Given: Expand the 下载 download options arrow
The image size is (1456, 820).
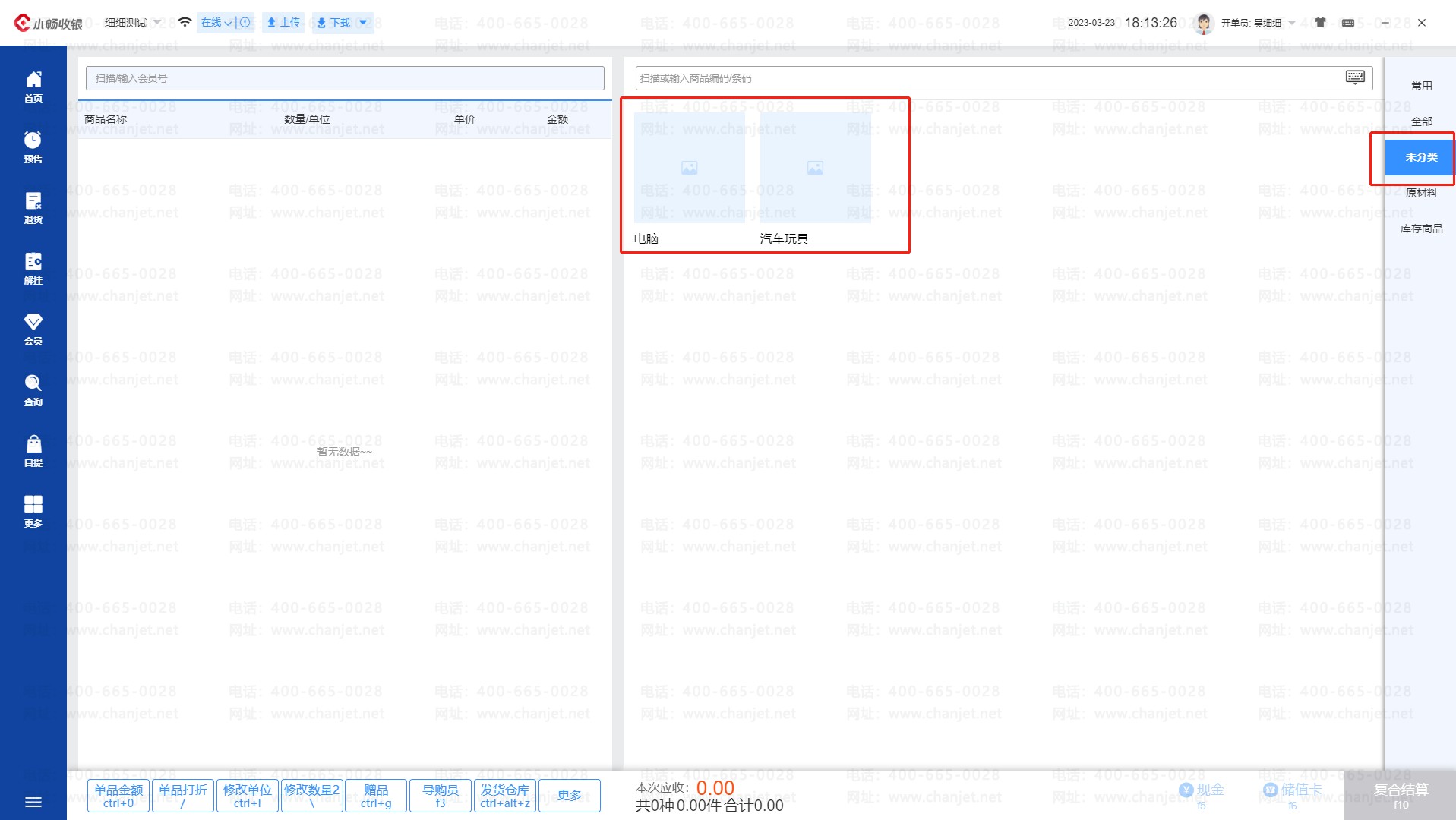Looking at the screenshot, I should coord(364,22).
